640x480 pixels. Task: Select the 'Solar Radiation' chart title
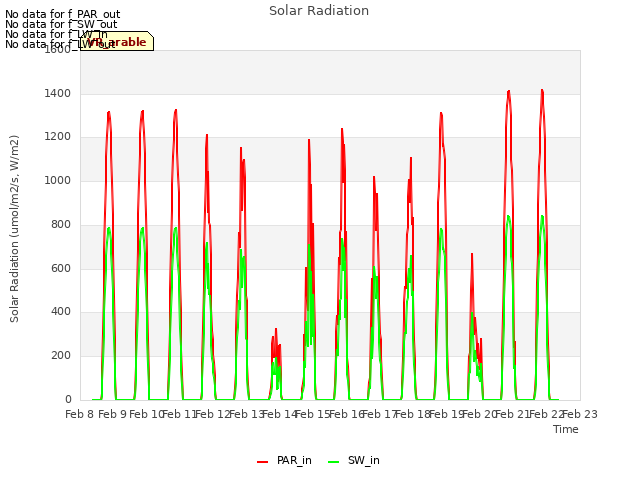coord(319,11)
